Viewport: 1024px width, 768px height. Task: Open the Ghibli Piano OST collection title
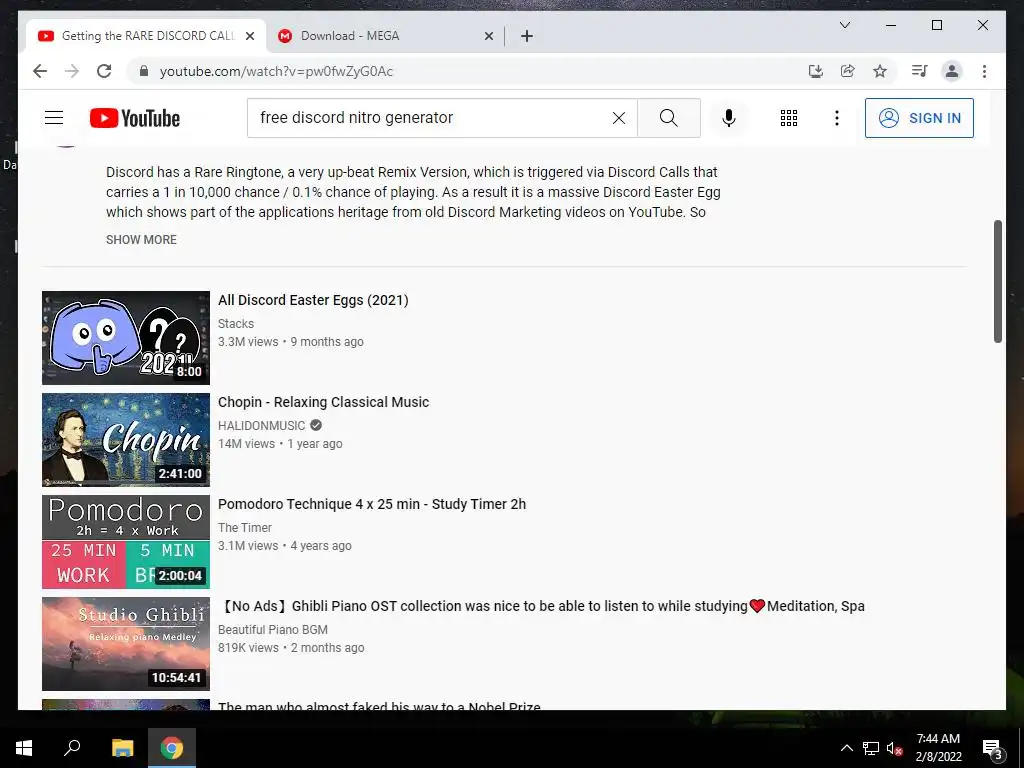(541, 606)
